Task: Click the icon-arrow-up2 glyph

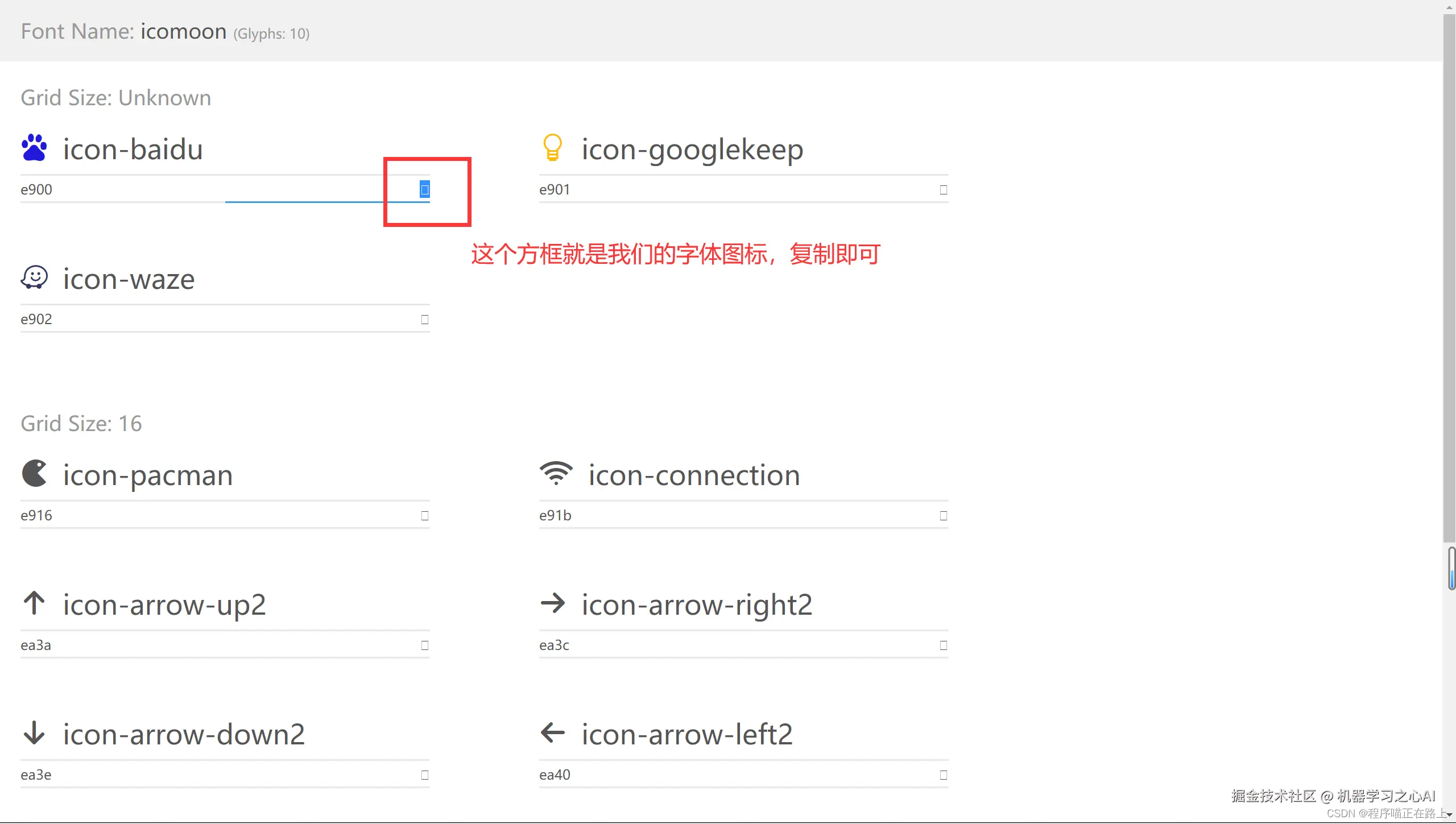Action: [x=34, y=603]
